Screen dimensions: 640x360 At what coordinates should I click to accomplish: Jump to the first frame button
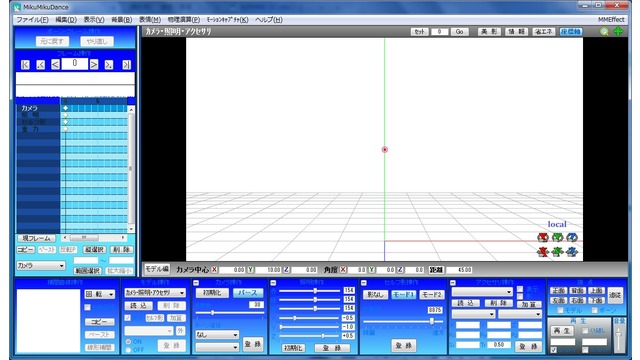pos(25,64)
